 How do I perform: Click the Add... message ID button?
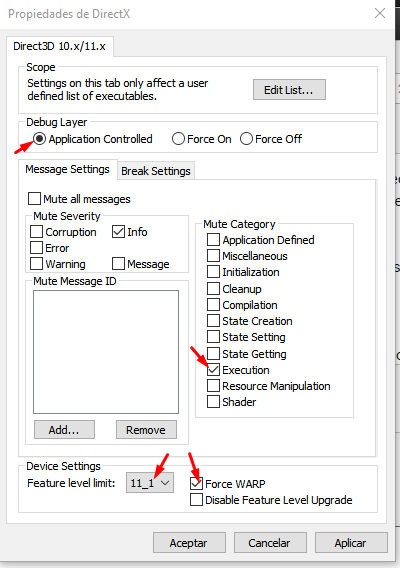tap(64, 430)
